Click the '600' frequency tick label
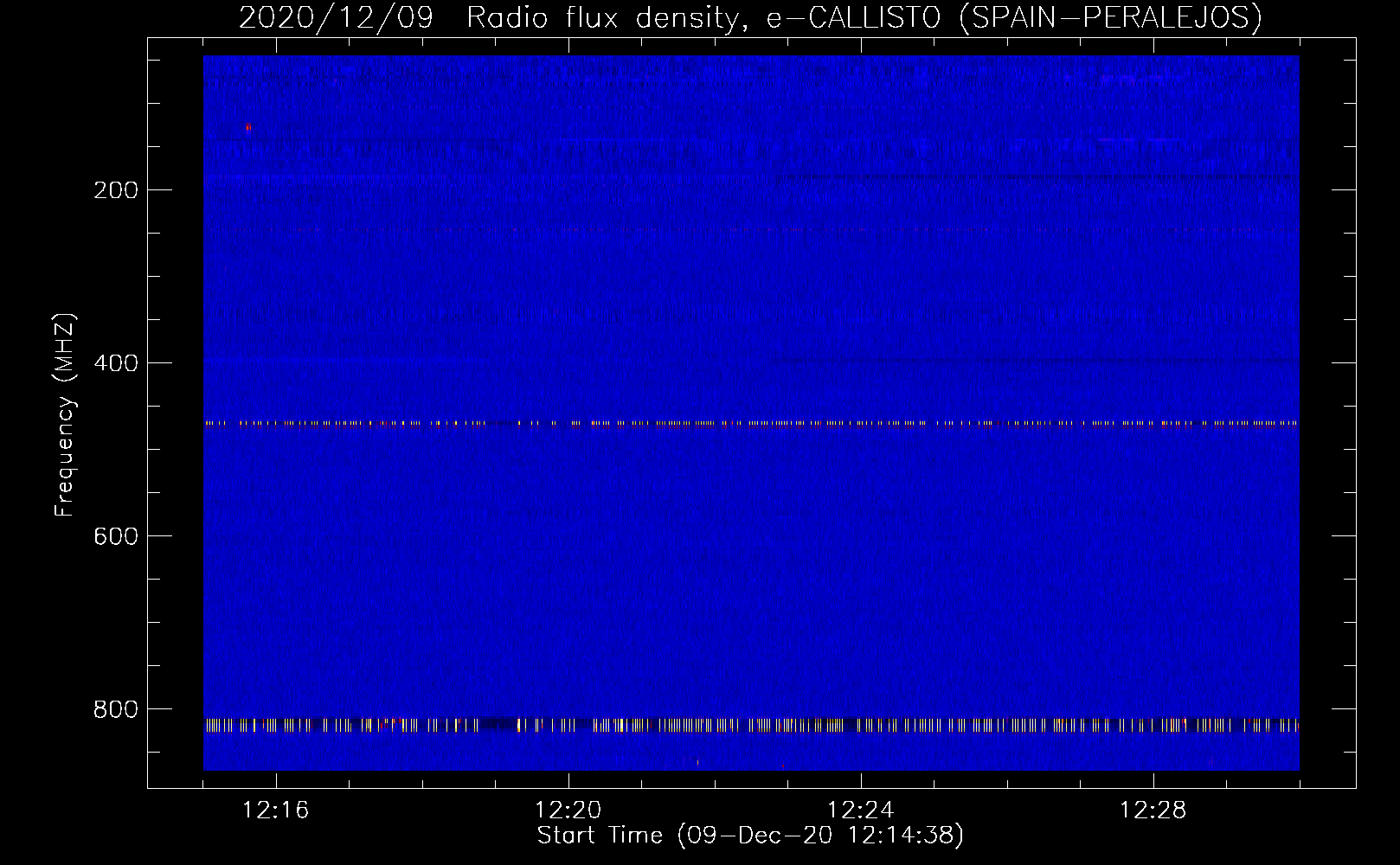The width and height of the screenshot is (1400, 865). pos(115,536)
